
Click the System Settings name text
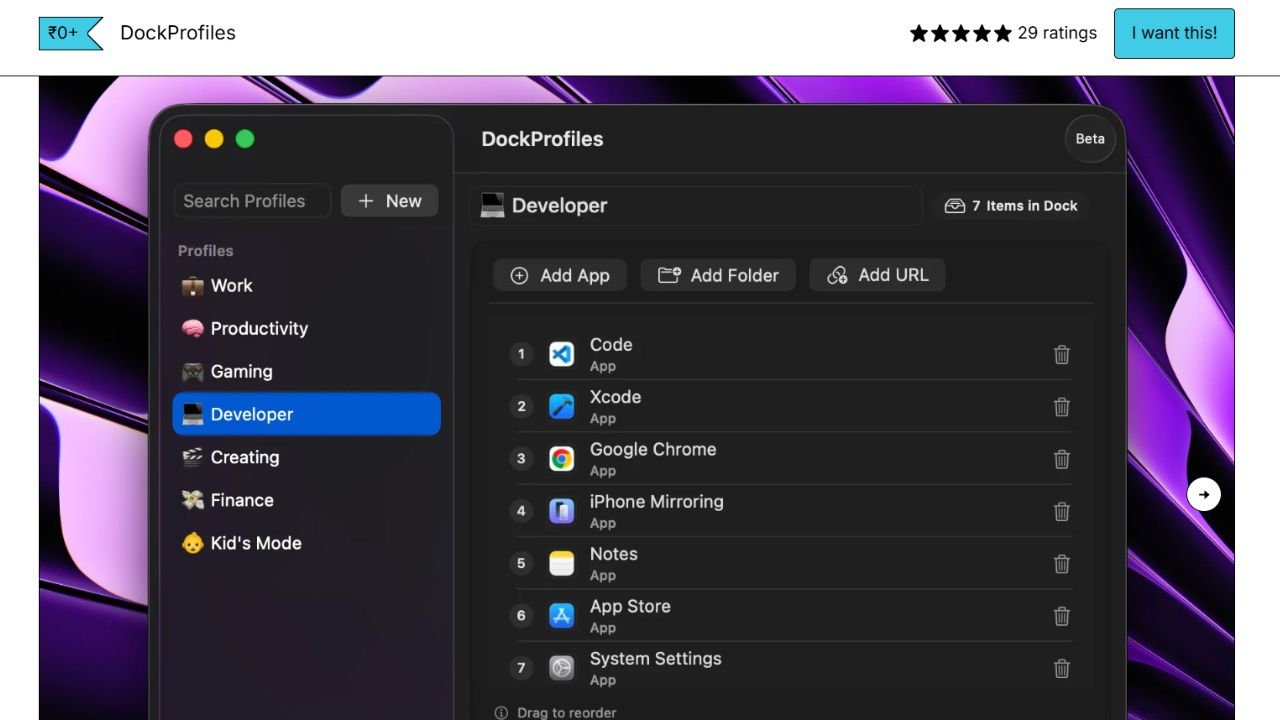coord(655,659)
